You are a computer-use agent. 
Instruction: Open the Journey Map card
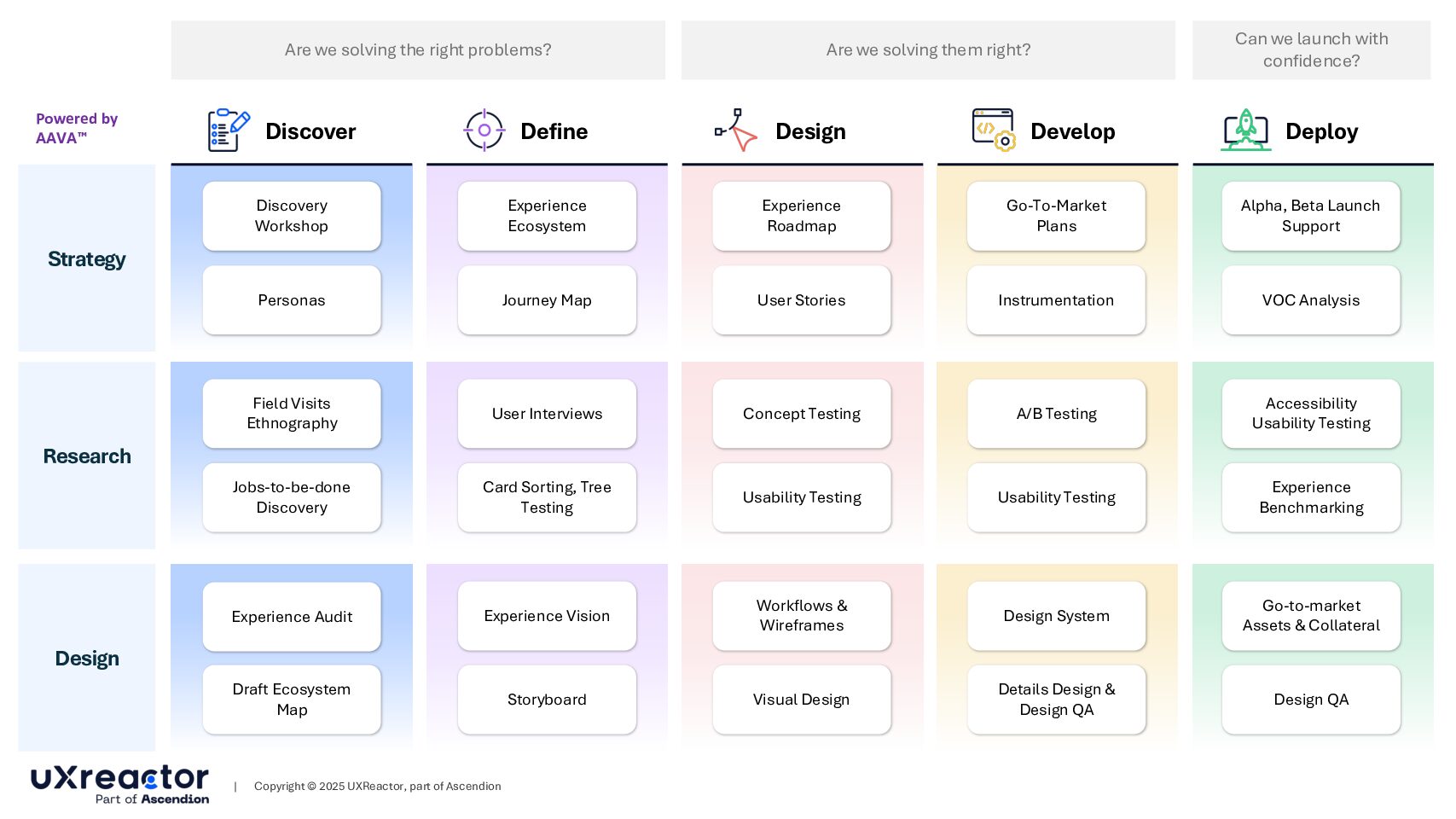coord(547,300)
